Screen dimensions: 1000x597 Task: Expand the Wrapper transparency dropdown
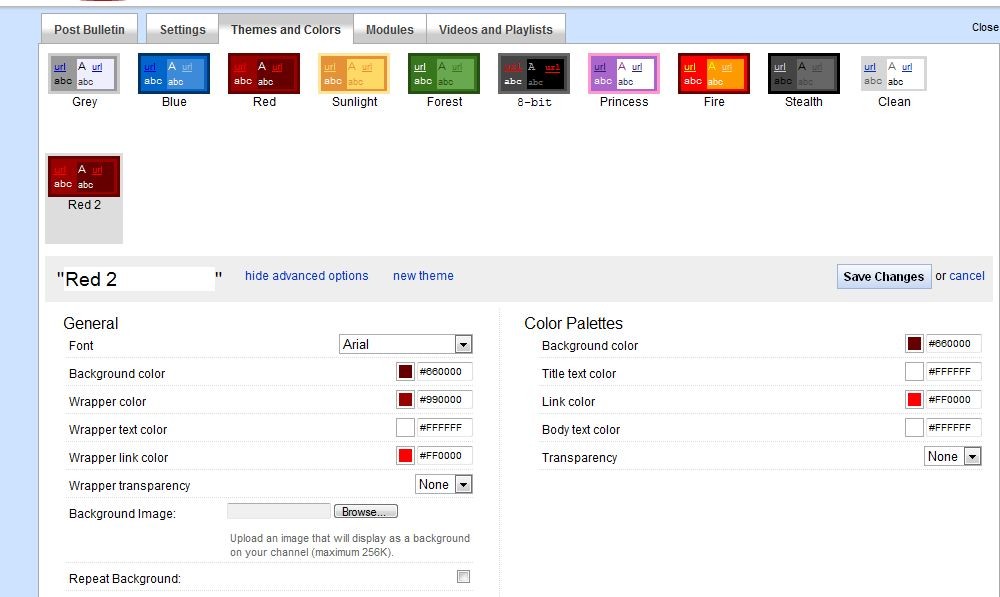pos(443,484)
